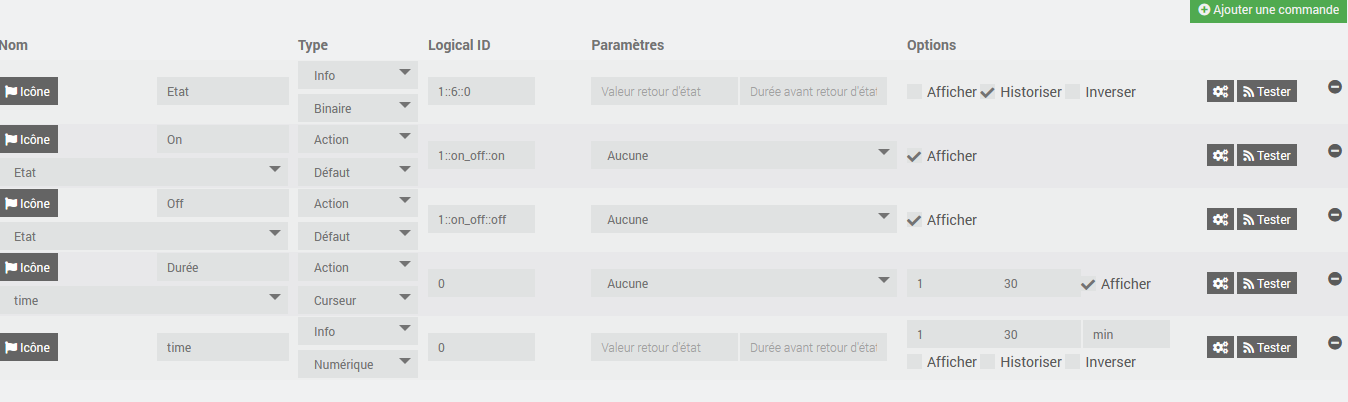Image resolution: width=1348 pixels, height=402 pixels.
Task: Open advanced settings gears for On command
Action: coord(1220,155)
